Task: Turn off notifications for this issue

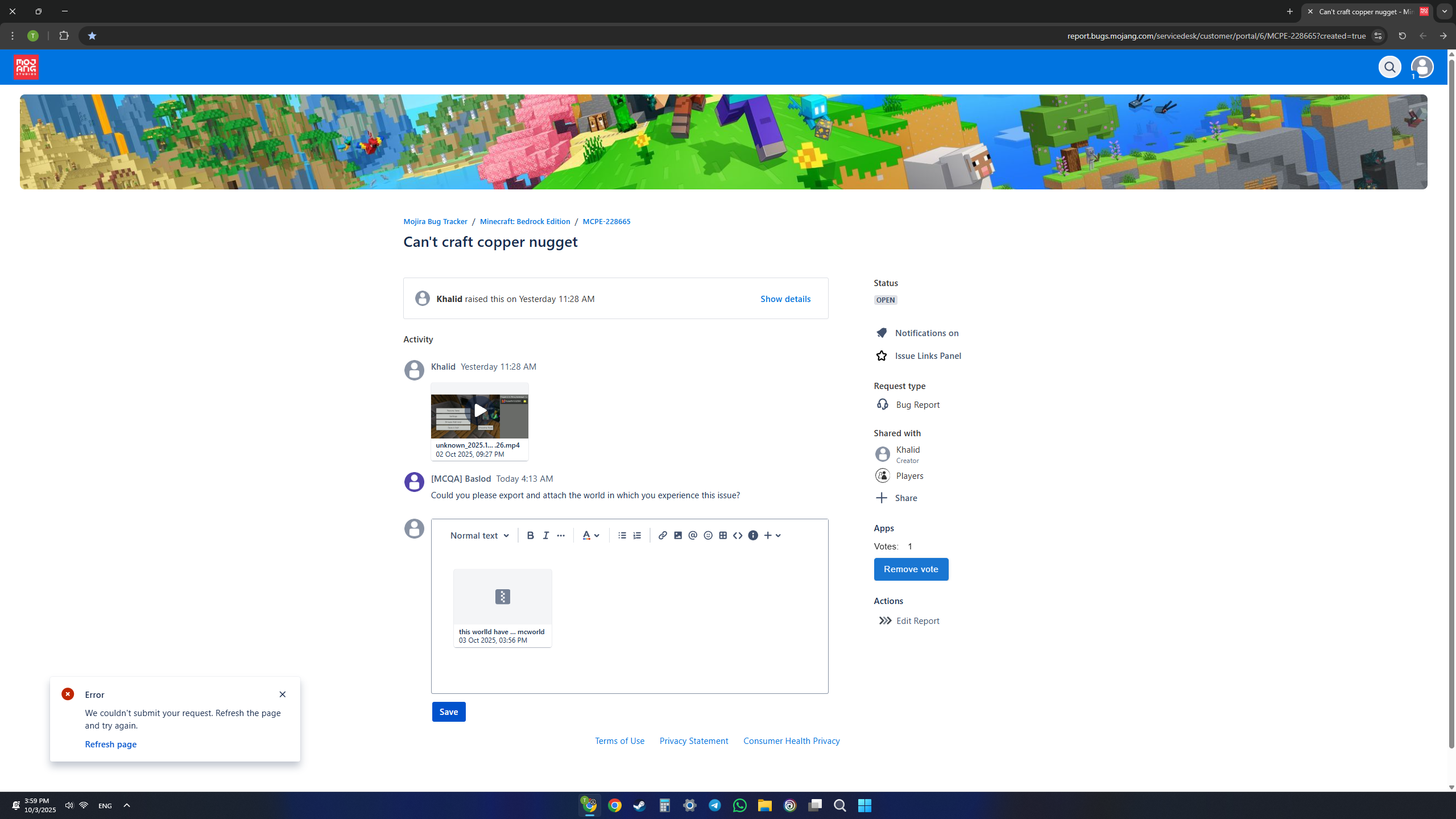Action: tap(926, 333)
